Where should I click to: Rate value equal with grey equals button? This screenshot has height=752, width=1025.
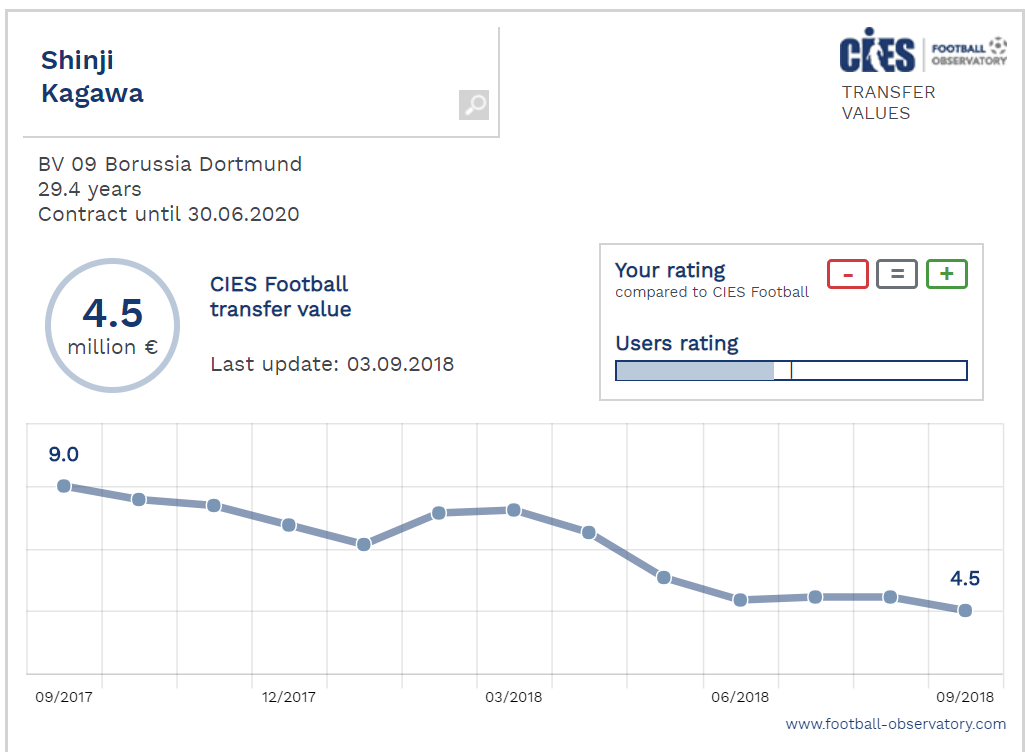point(897,274)
